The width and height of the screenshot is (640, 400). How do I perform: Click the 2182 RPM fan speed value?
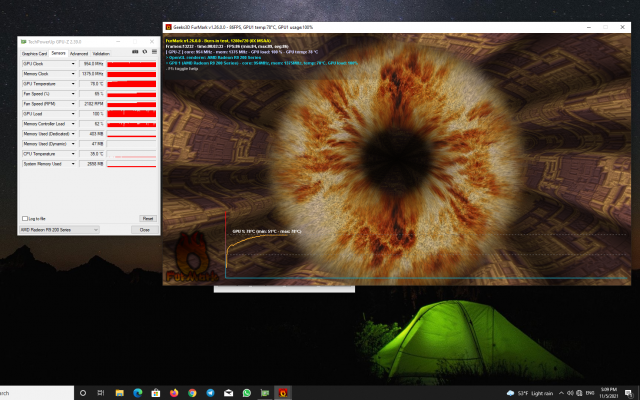92,104
